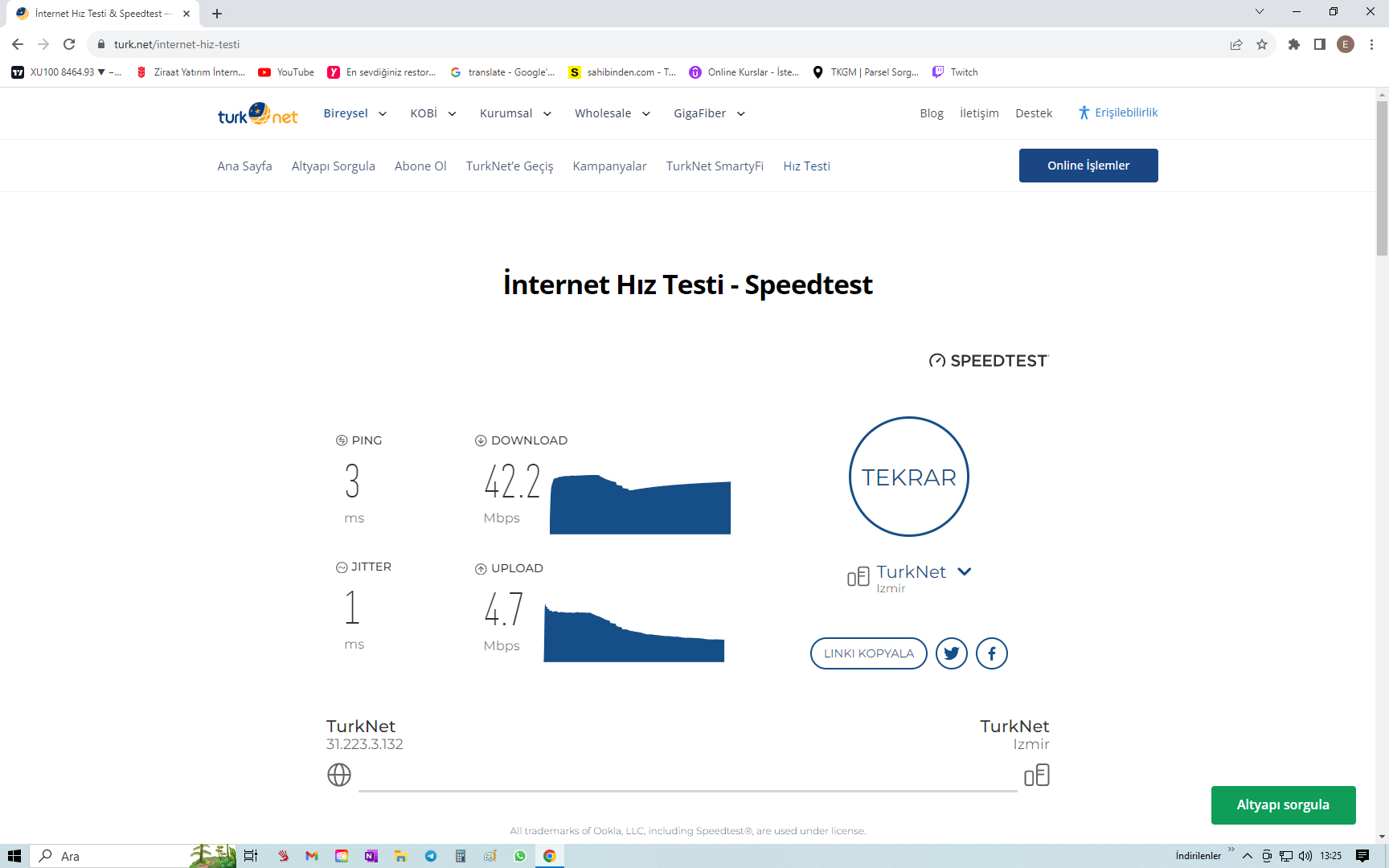
Task: Open the TKGM Parsel Sorgu bookmark
Action: (865, 72)
